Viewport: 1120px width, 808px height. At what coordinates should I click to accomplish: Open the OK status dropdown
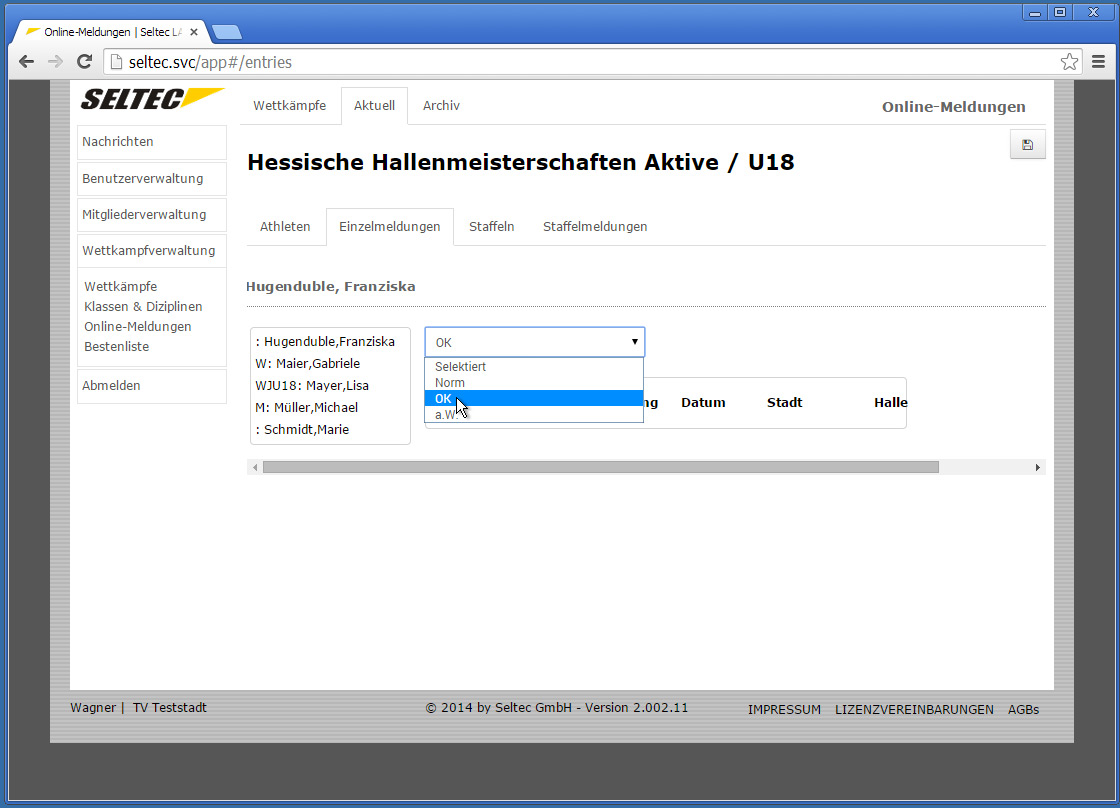(x=535, y=342)
